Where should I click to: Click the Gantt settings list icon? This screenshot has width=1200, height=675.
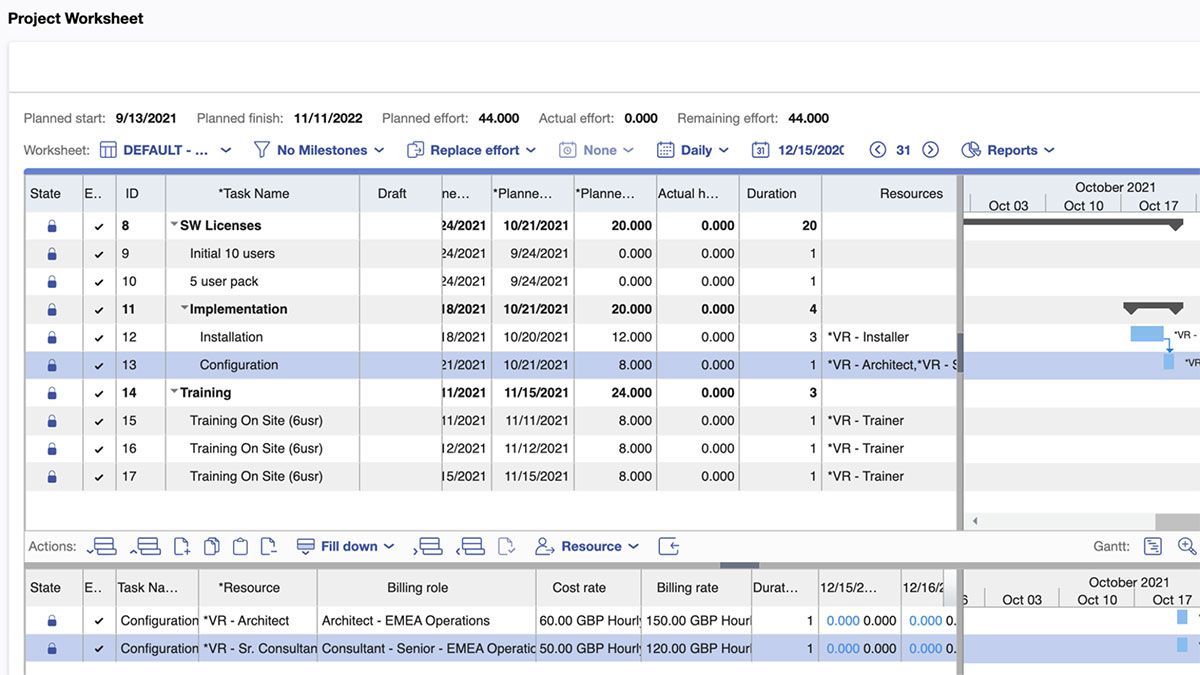(1153, 546)
